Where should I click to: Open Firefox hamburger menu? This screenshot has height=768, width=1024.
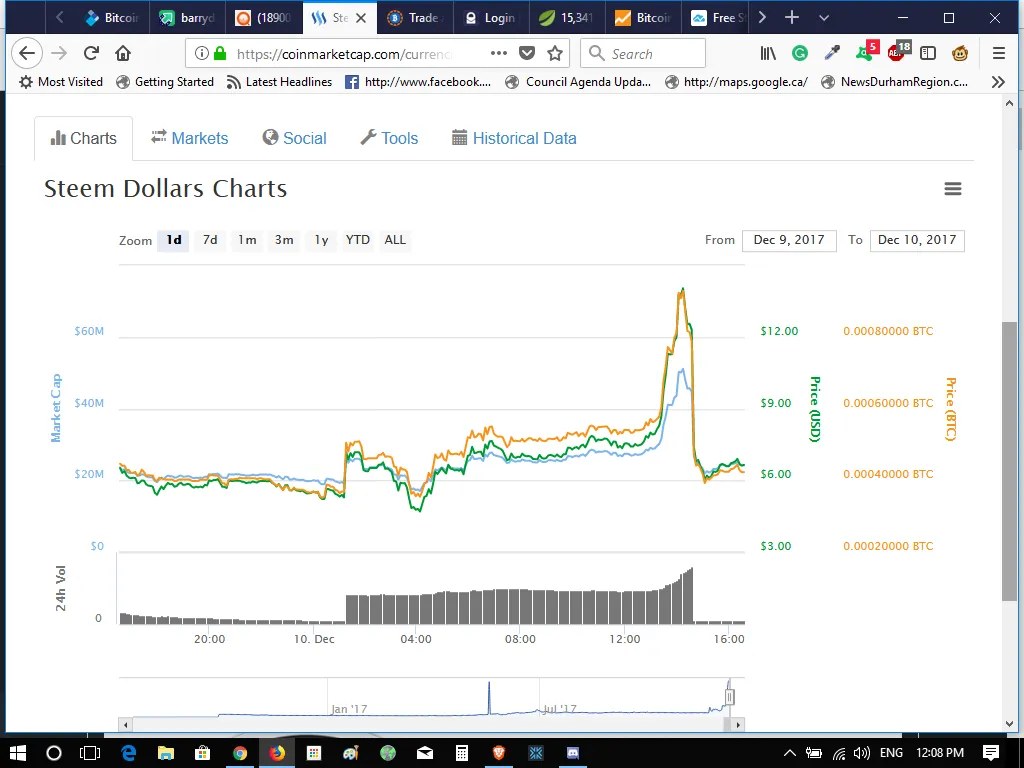pyautogui.click(x=999, y=54)
